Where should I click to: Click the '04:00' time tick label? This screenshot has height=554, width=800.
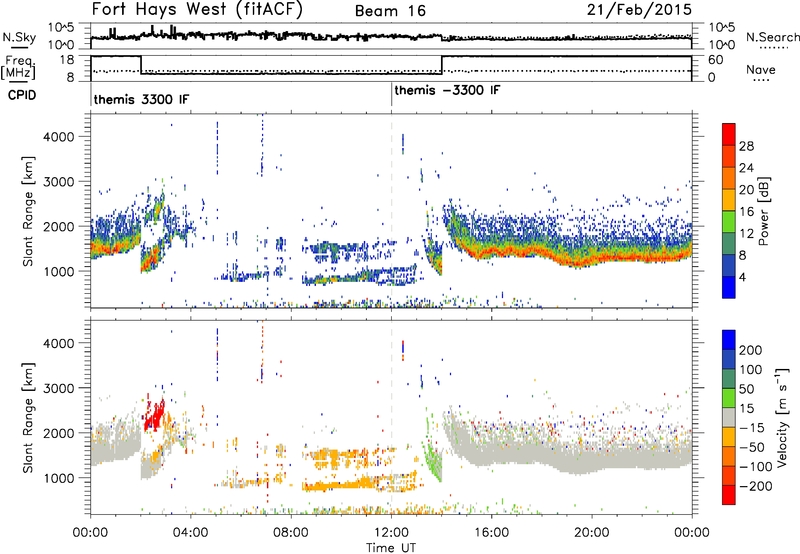191,533
